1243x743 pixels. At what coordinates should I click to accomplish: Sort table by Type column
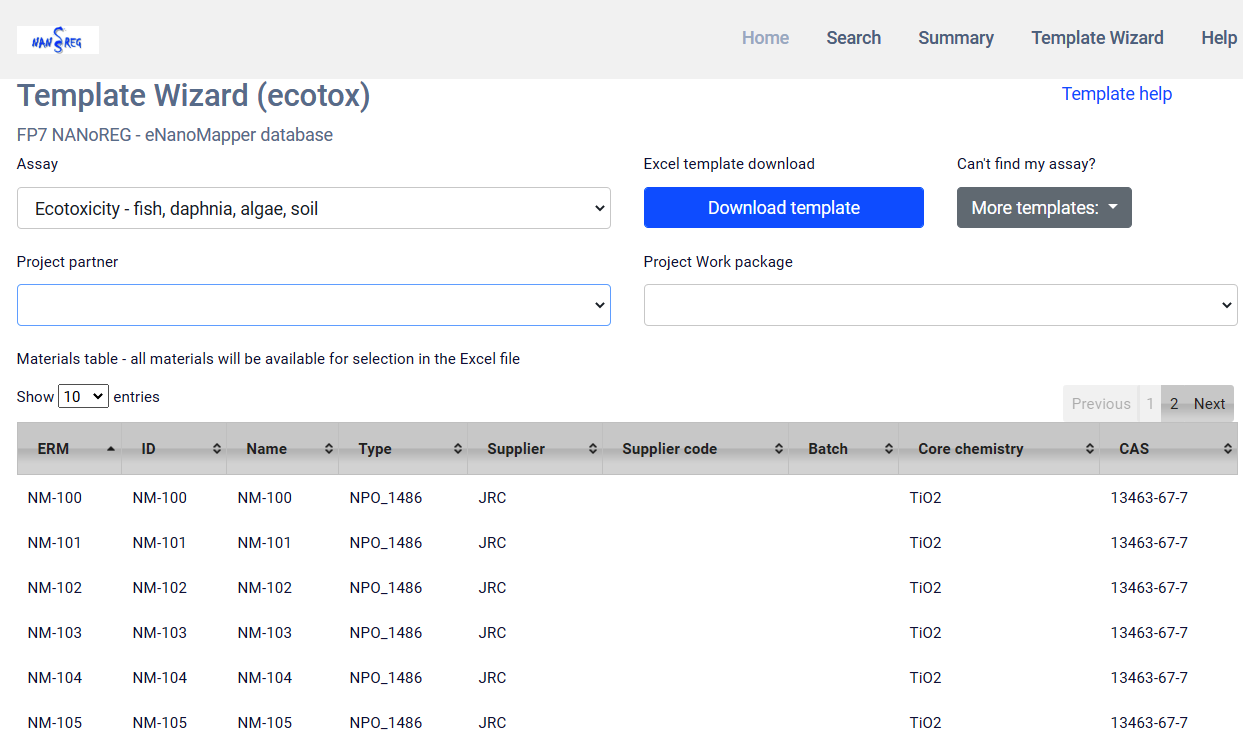[x=403, y=449]
